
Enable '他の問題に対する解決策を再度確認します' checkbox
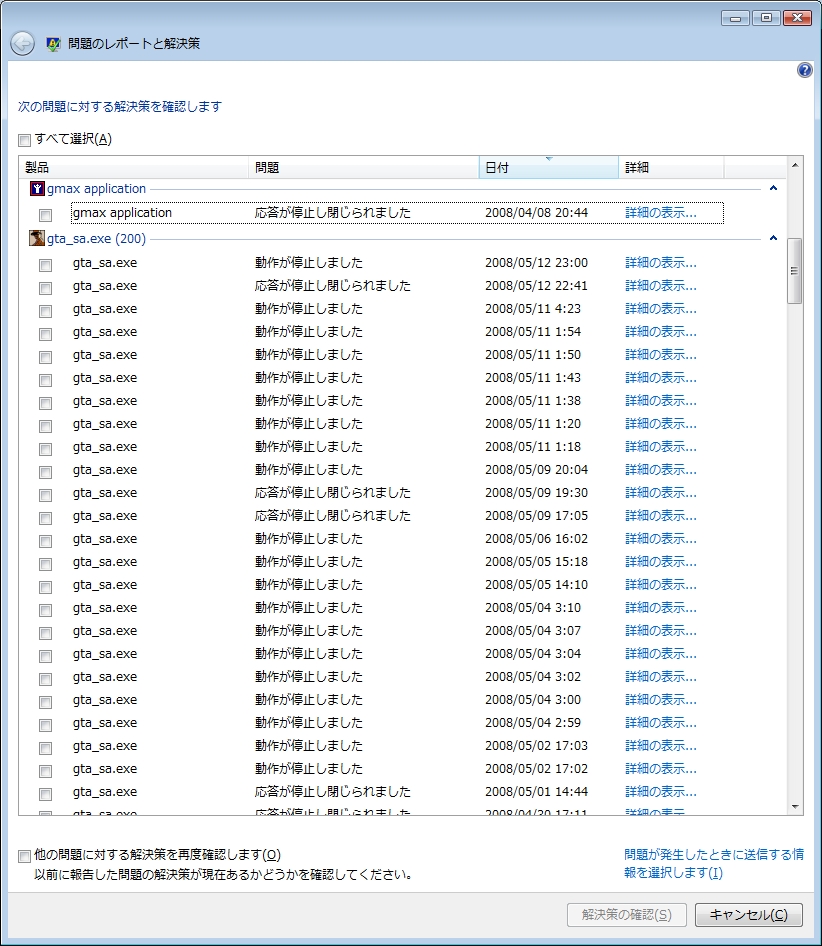(x=25, y=856)
